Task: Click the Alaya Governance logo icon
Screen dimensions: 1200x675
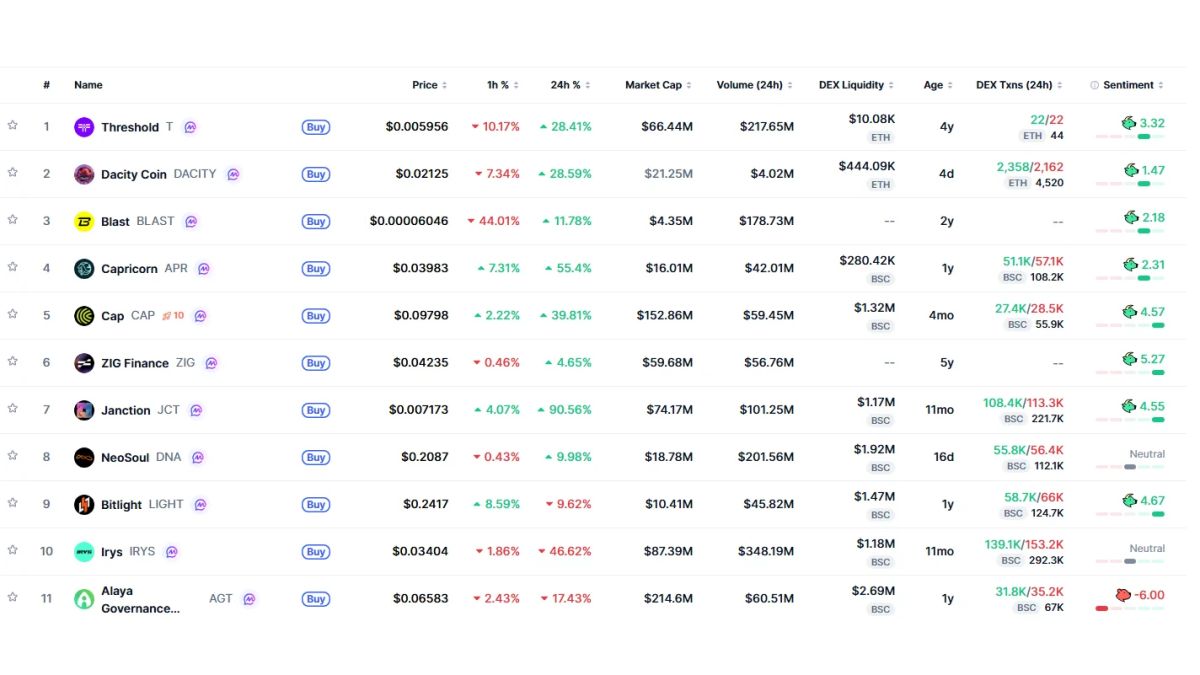Action: pos(84,599)
